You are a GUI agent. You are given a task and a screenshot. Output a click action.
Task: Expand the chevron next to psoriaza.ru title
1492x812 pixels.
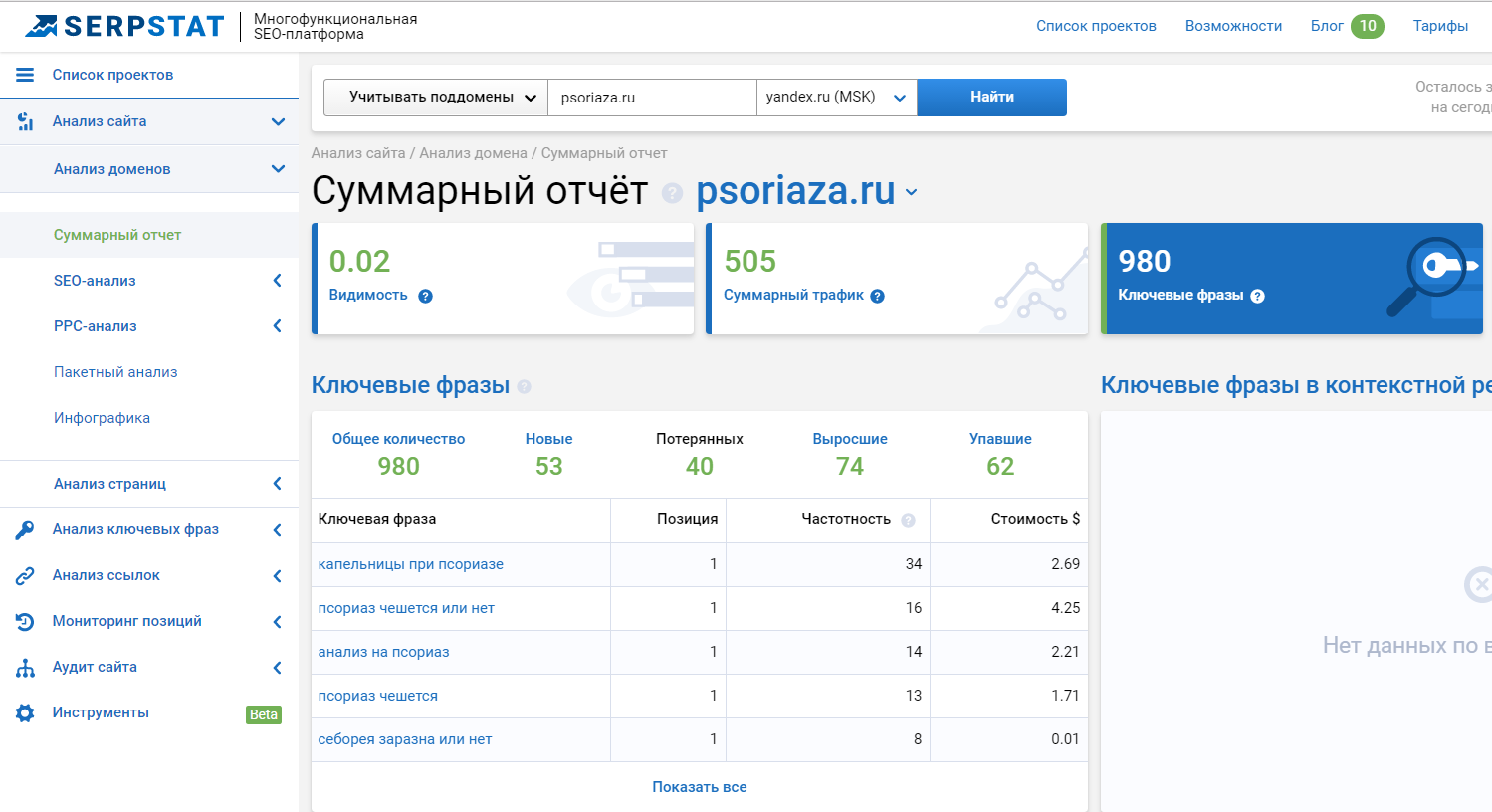(x=912, y=194)
